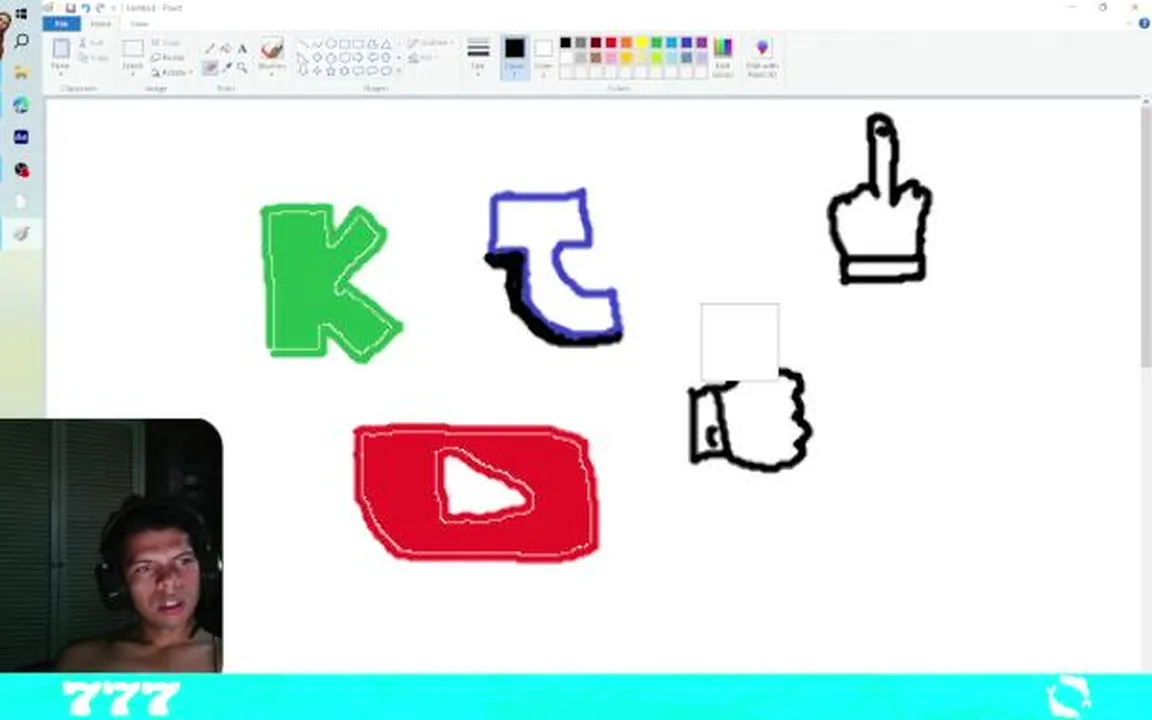
Task: Undo the last drawing action
Action: (85, 8)
